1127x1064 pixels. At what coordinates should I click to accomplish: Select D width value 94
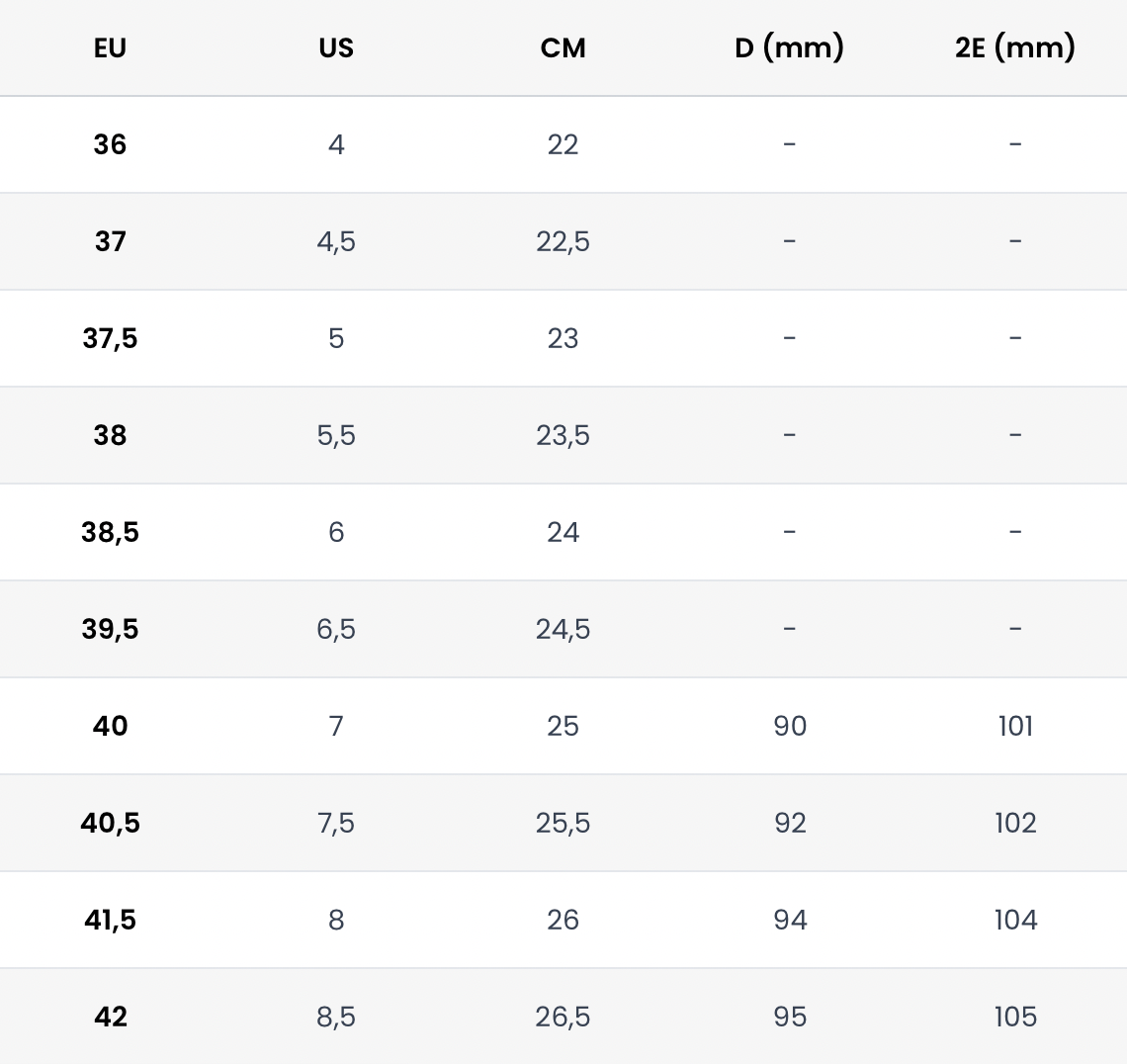point(790,920)
